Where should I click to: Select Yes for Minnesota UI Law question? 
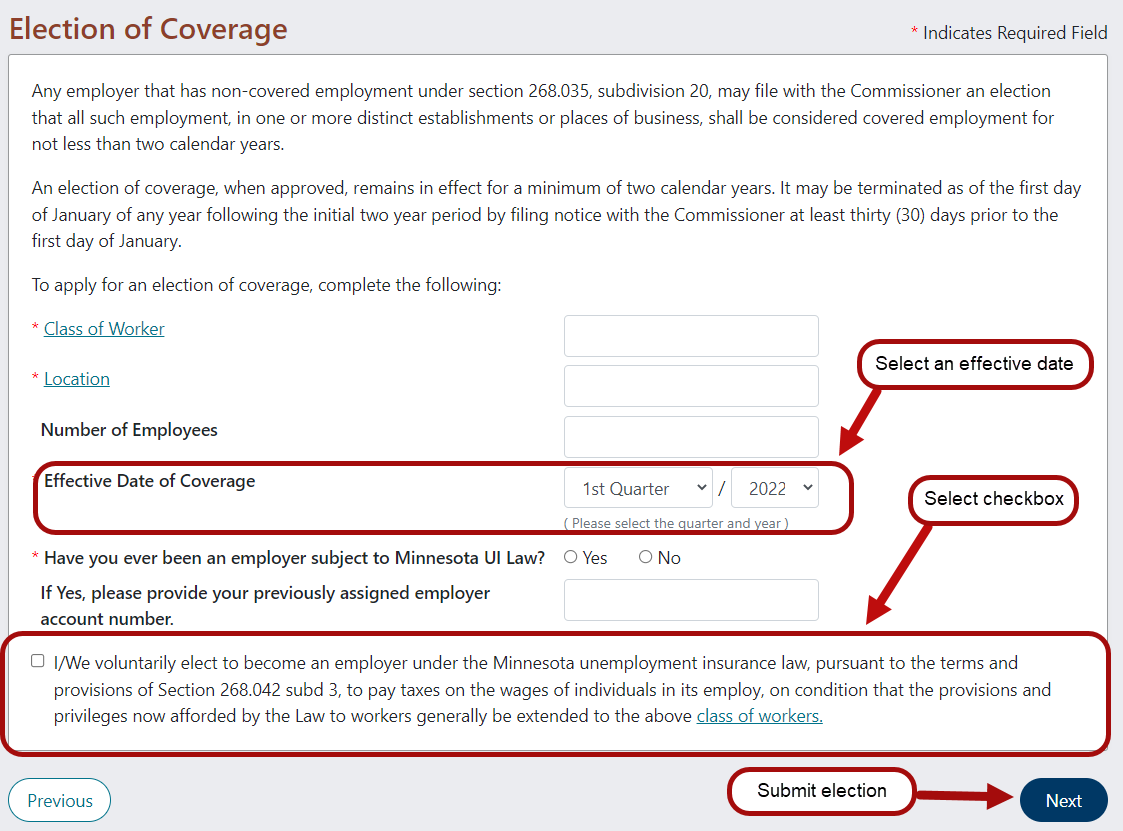coord(571,557)
